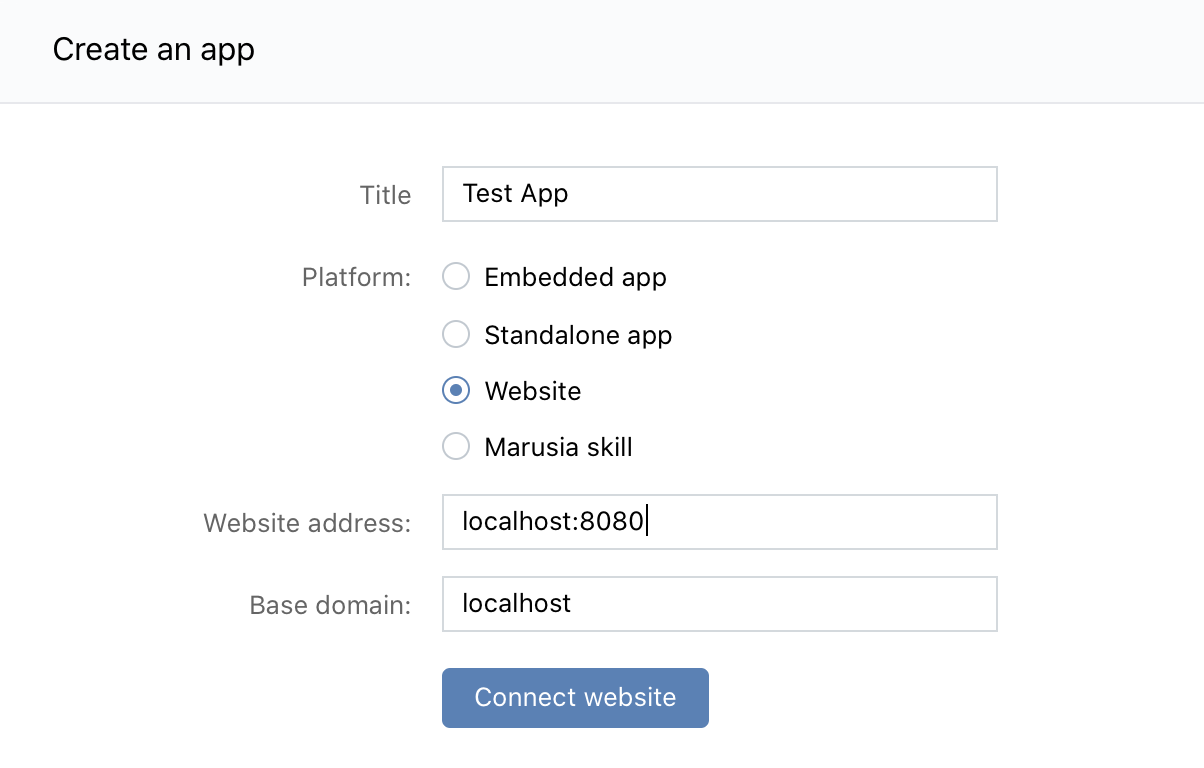This screenshot has width=1204, height=768.
Task: Click the "Marusia skill" option label
Action: [x=558, y=447]
